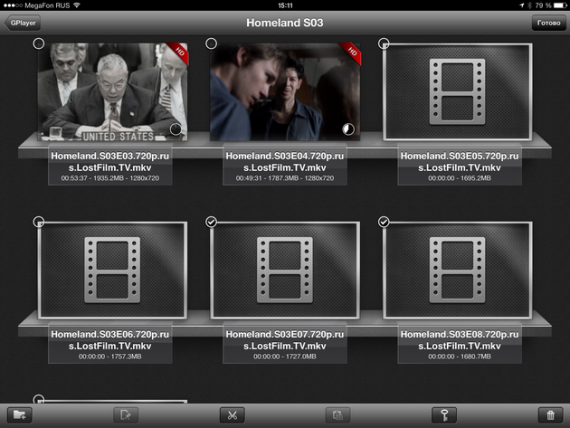Image resolution: width=570 pixels, height=428 pixels.
Task: Select the Homeland S03E06 checkbox circle
Action: point(39,222)
